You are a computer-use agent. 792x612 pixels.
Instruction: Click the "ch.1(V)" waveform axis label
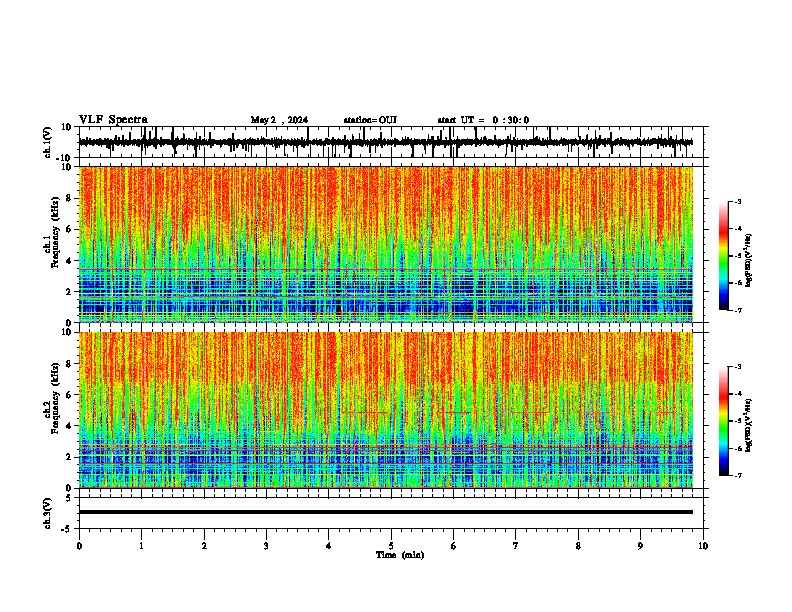[48, 142]
